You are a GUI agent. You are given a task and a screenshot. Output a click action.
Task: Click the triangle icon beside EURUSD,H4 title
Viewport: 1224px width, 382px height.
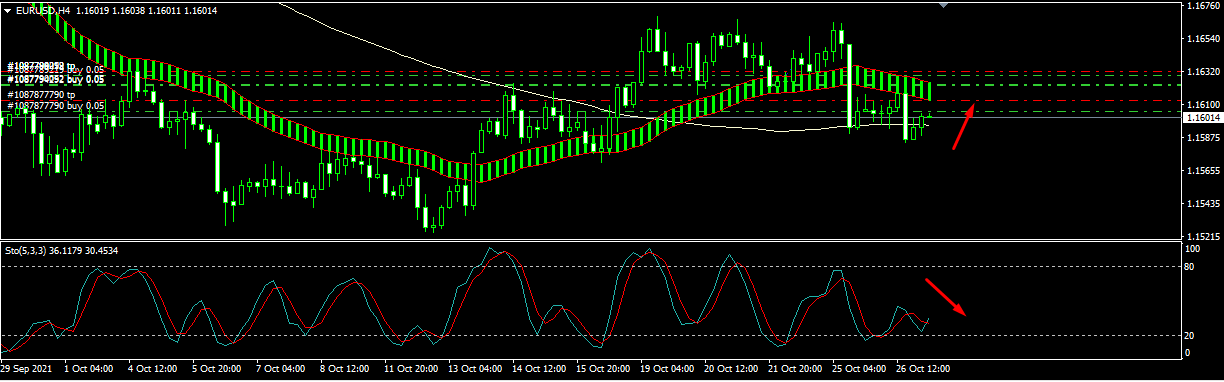click(8, 10)
